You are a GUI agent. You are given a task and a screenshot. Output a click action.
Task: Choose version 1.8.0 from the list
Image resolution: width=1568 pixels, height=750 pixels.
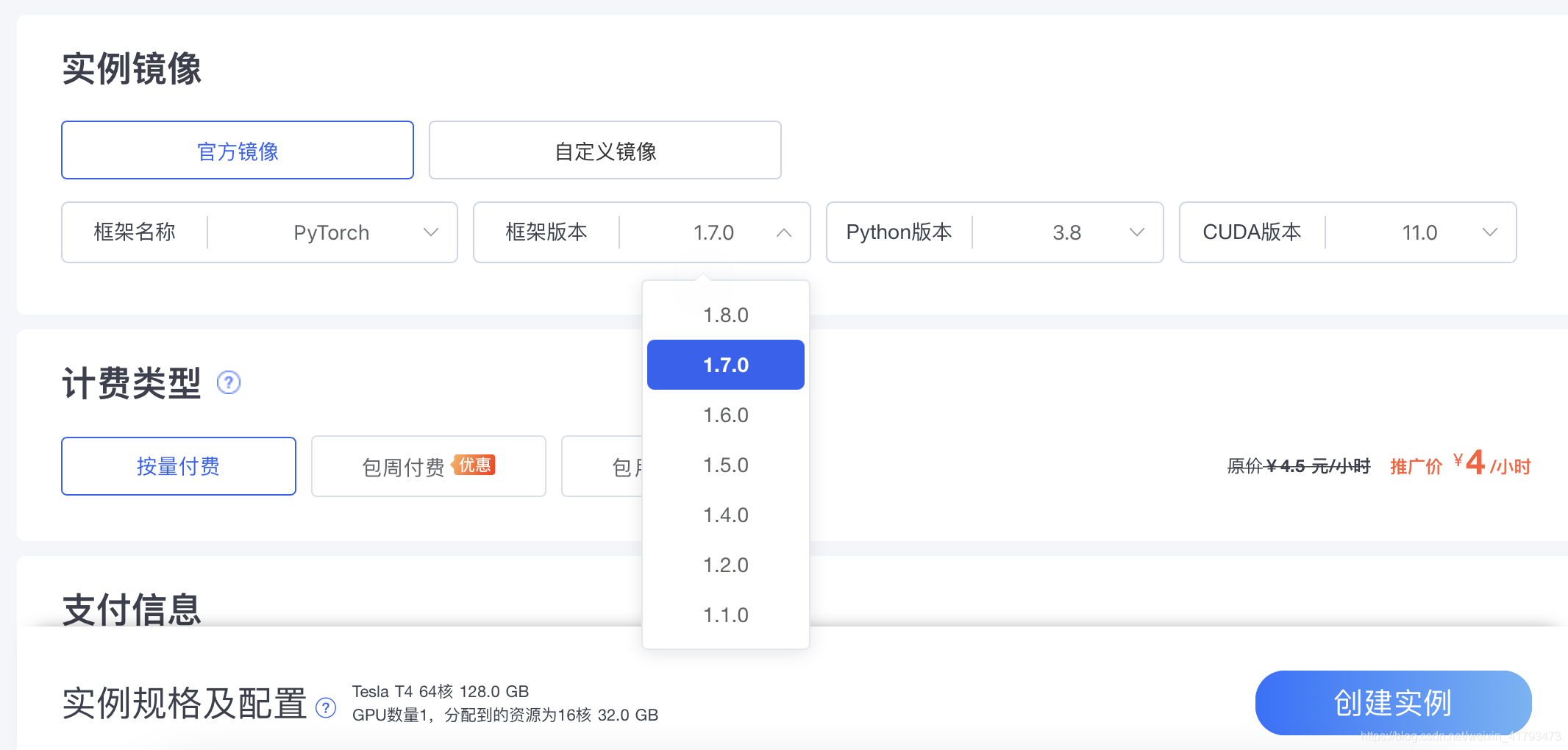click(x=726, y=315)
